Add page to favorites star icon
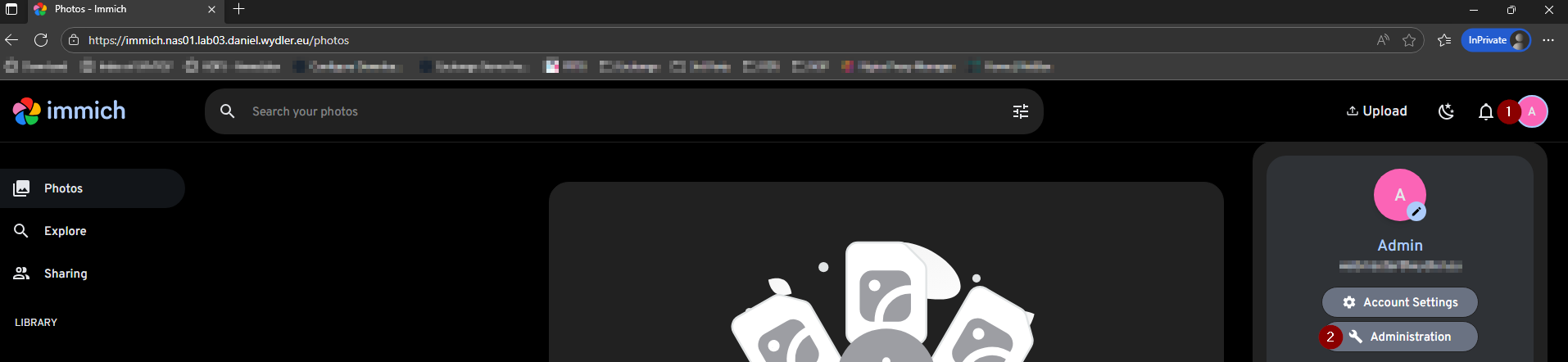Screen dimensions: 1568x362 [1409, 40]
